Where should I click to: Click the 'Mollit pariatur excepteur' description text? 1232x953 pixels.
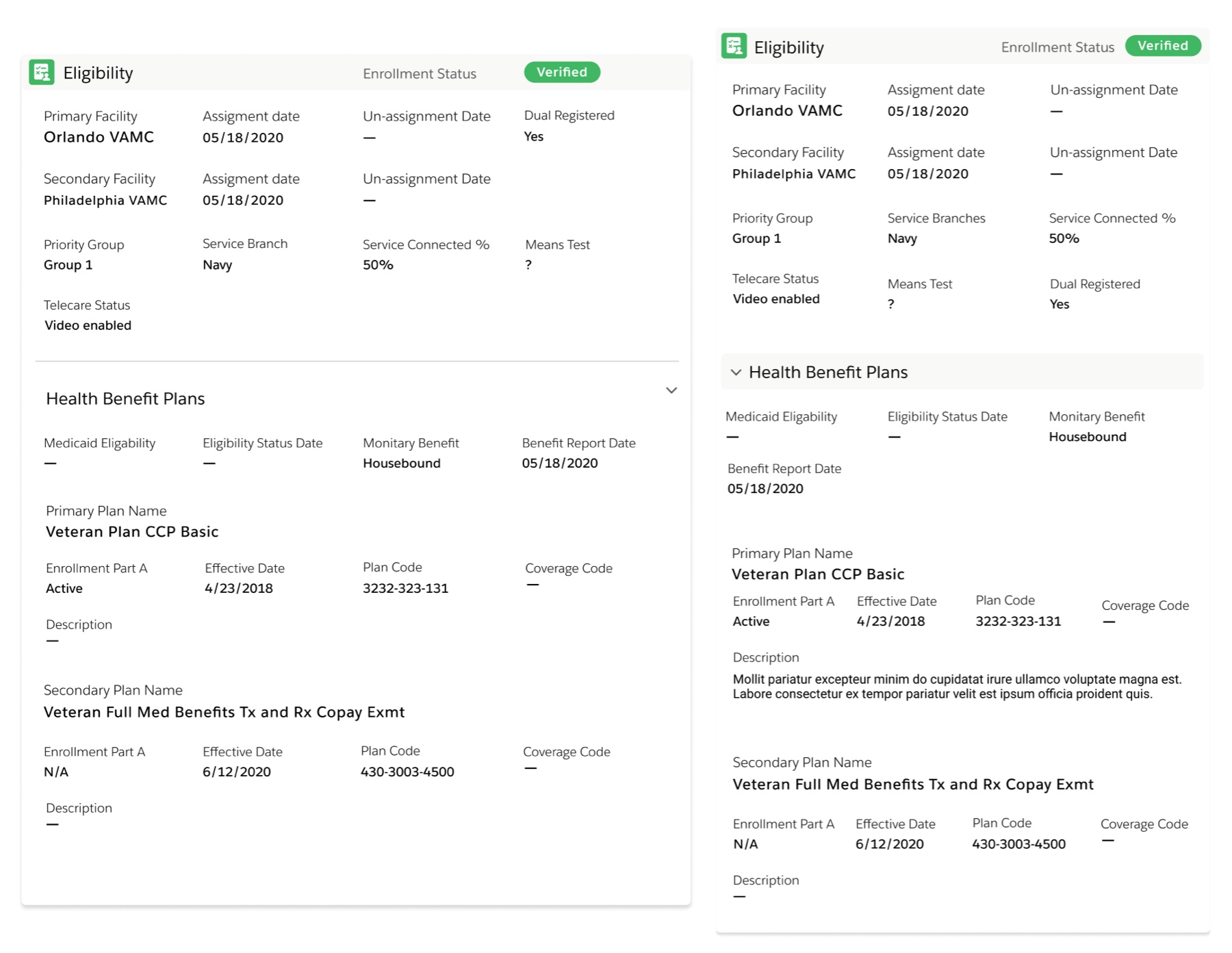pyautogui.click(x=957, y=687)
